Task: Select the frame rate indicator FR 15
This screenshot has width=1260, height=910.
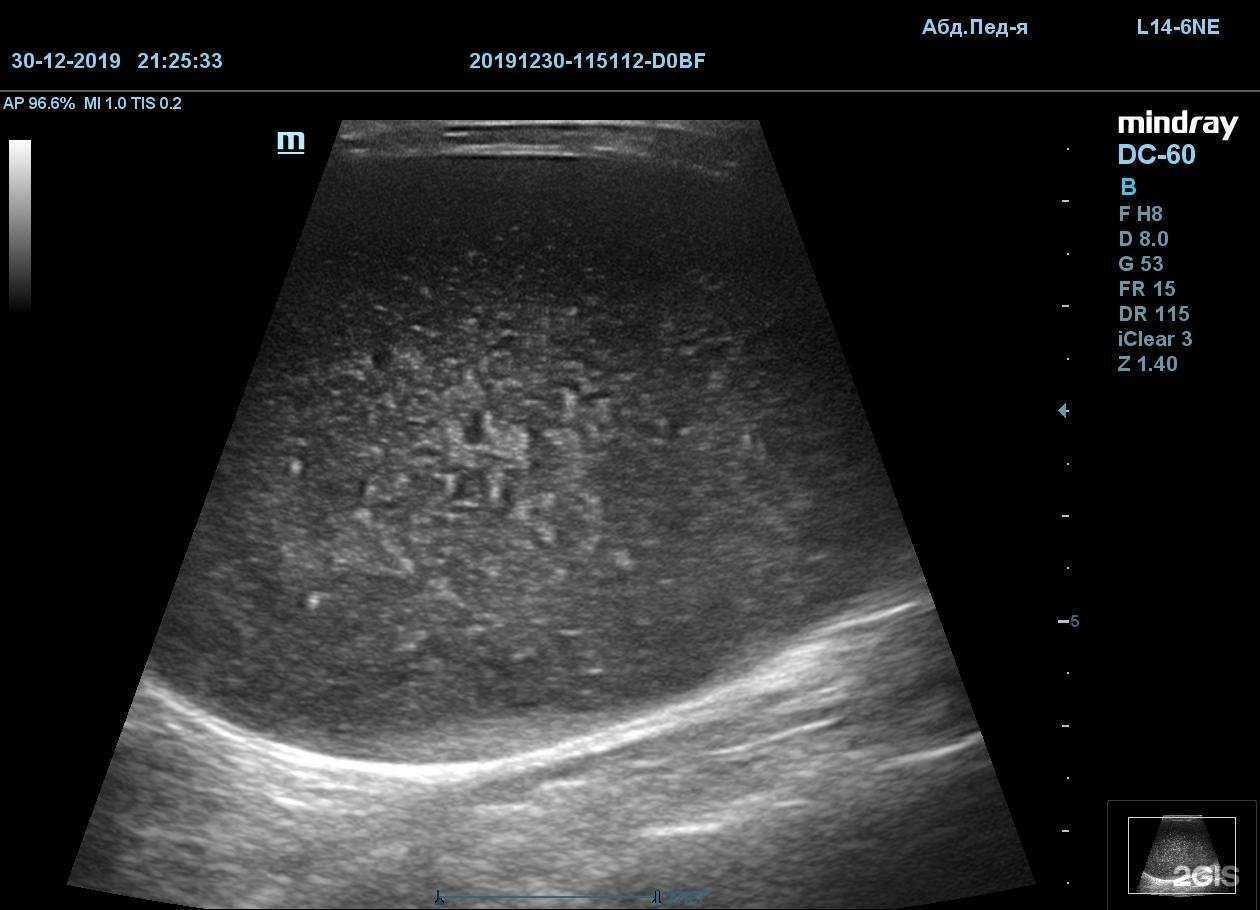Action: (x=1150, y=288)
